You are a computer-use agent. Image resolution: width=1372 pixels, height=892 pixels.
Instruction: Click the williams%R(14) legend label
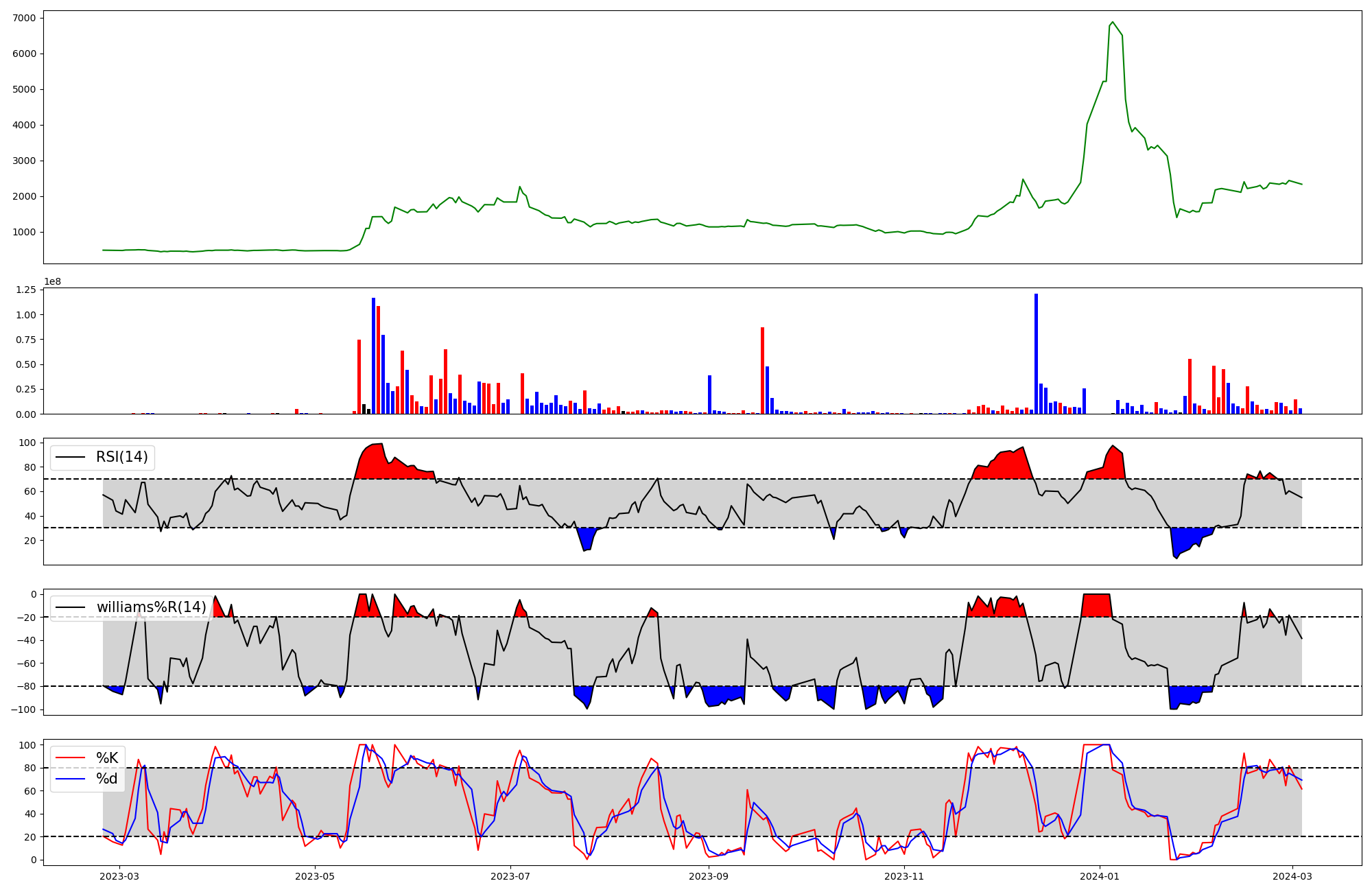coord(151,607)
